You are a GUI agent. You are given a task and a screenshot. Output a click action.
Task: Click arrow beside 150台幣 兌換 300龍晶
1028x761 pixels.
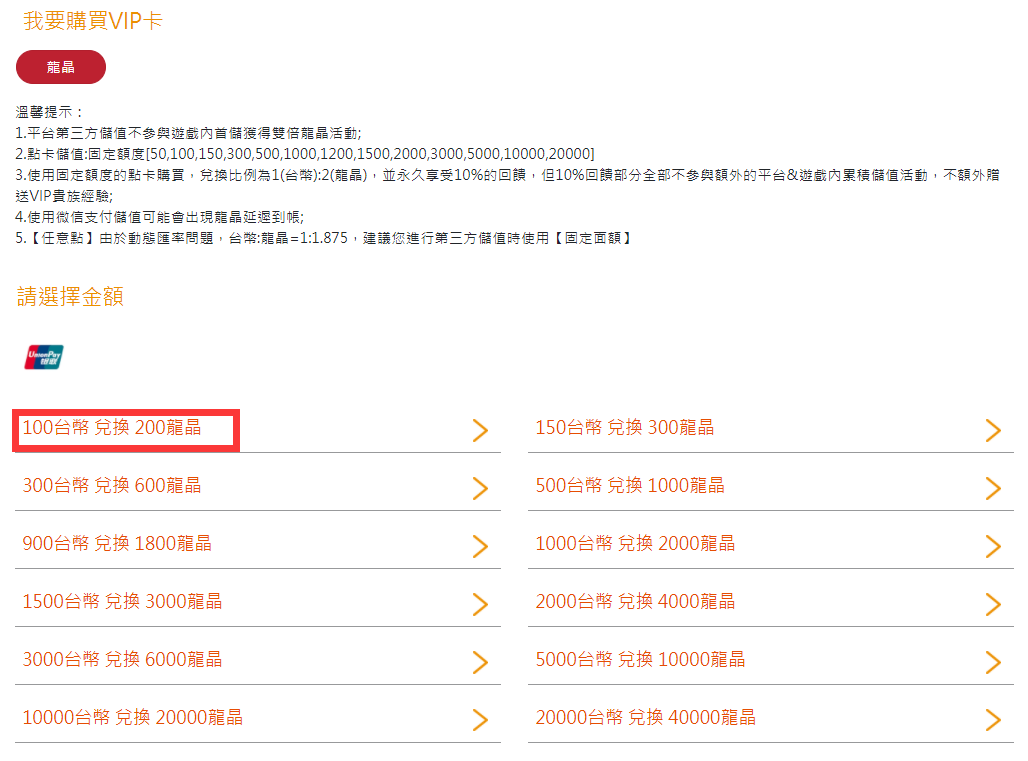point(993,430)
